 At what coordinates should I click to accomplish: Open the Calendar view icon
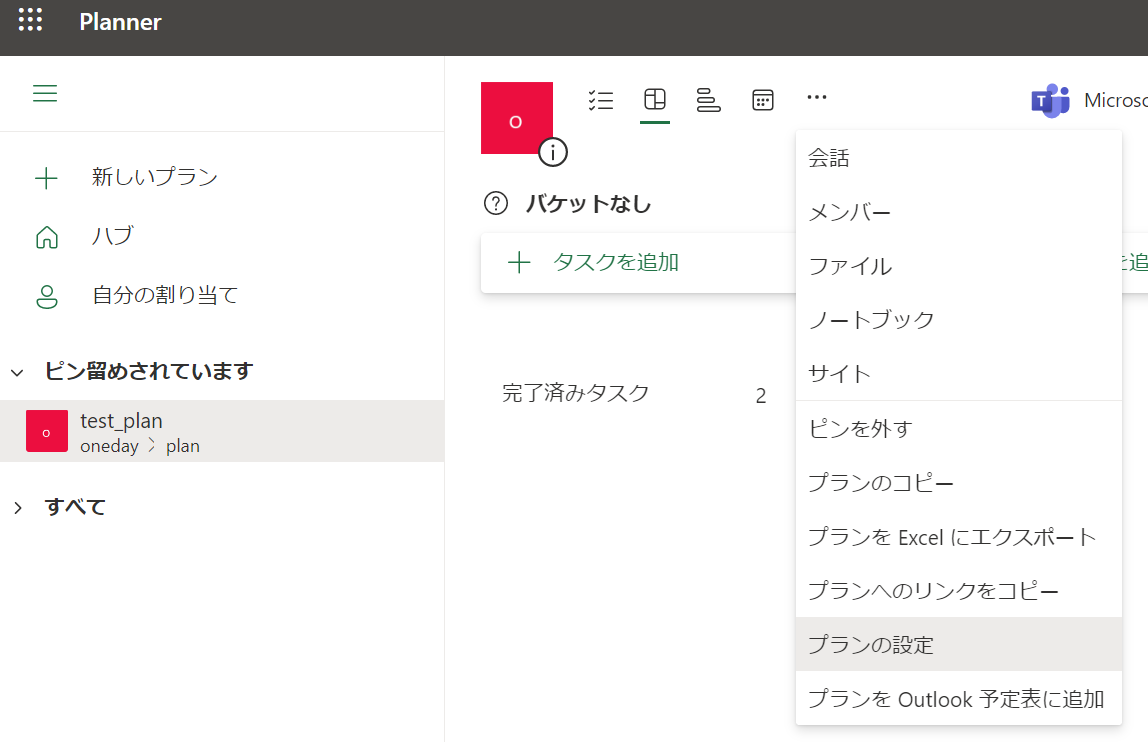[x=763, y=100]
